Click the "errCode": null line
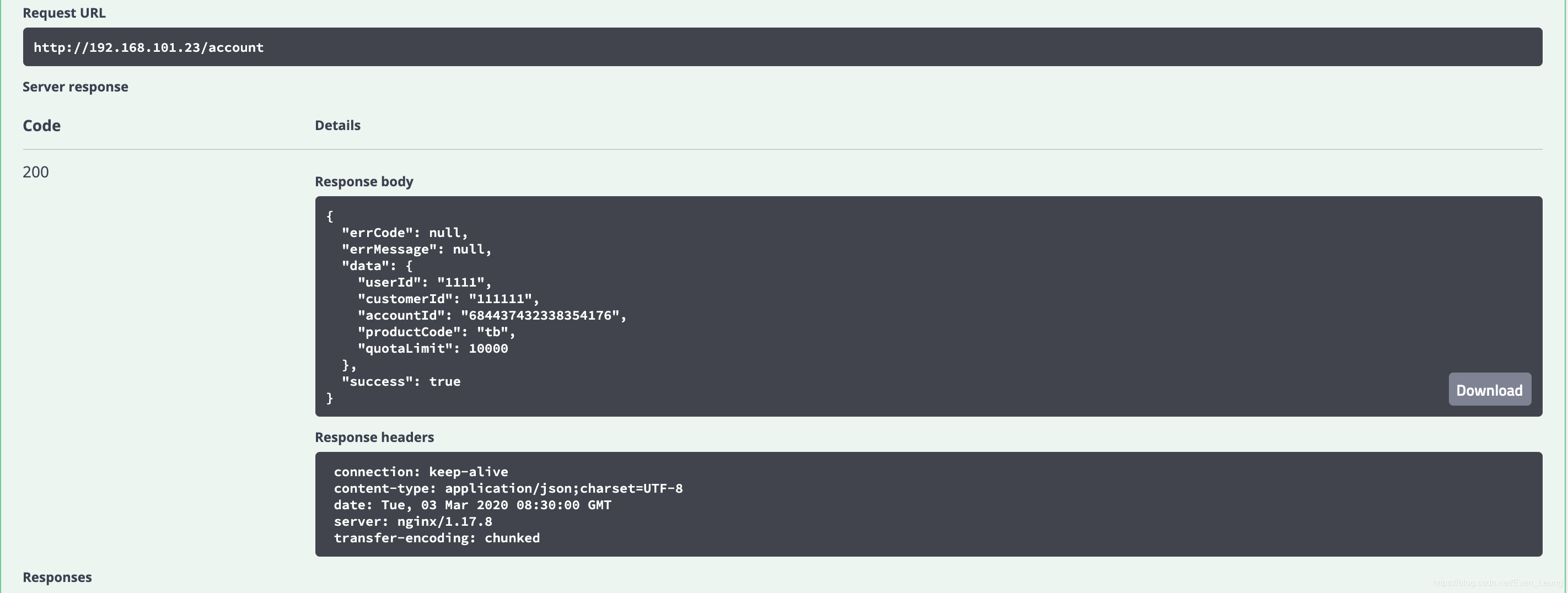 click(x=405, y=233)
